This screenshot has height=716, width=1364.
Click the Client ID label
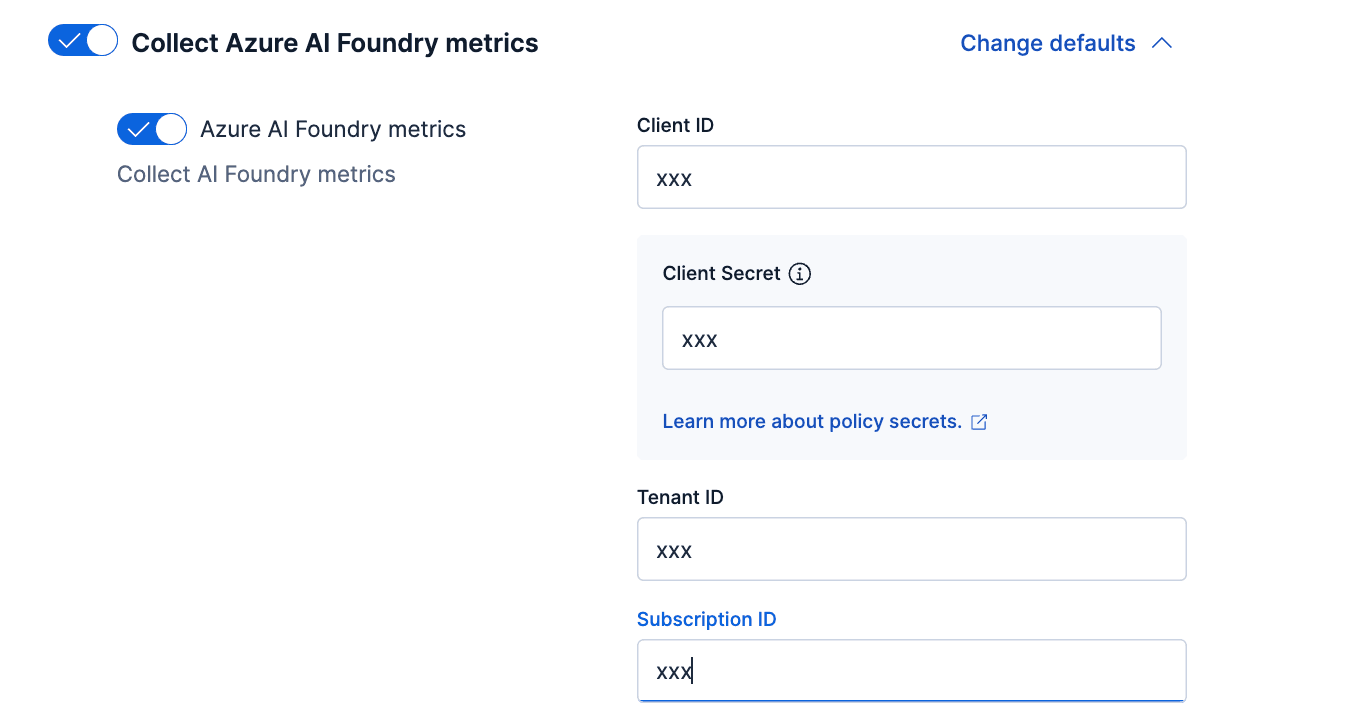point(675,125)
